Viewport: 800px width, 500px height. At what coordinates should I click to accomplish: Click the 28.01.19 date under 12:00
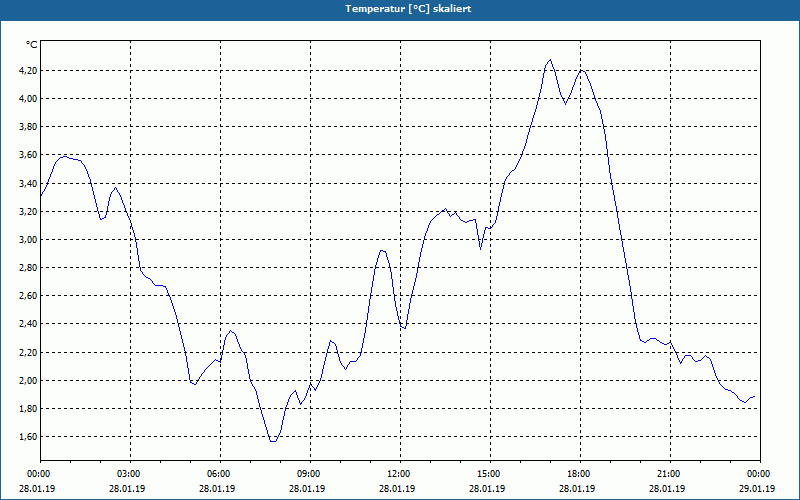coord(397,488)
